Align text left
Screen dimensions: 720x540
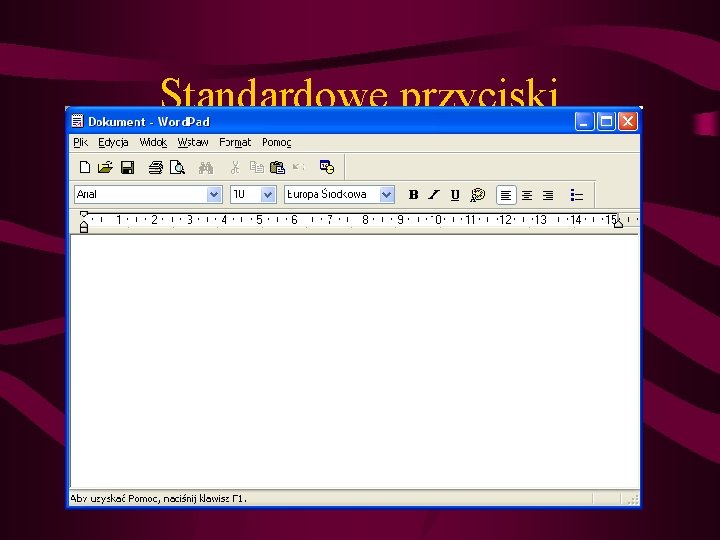tap(506, 195)
